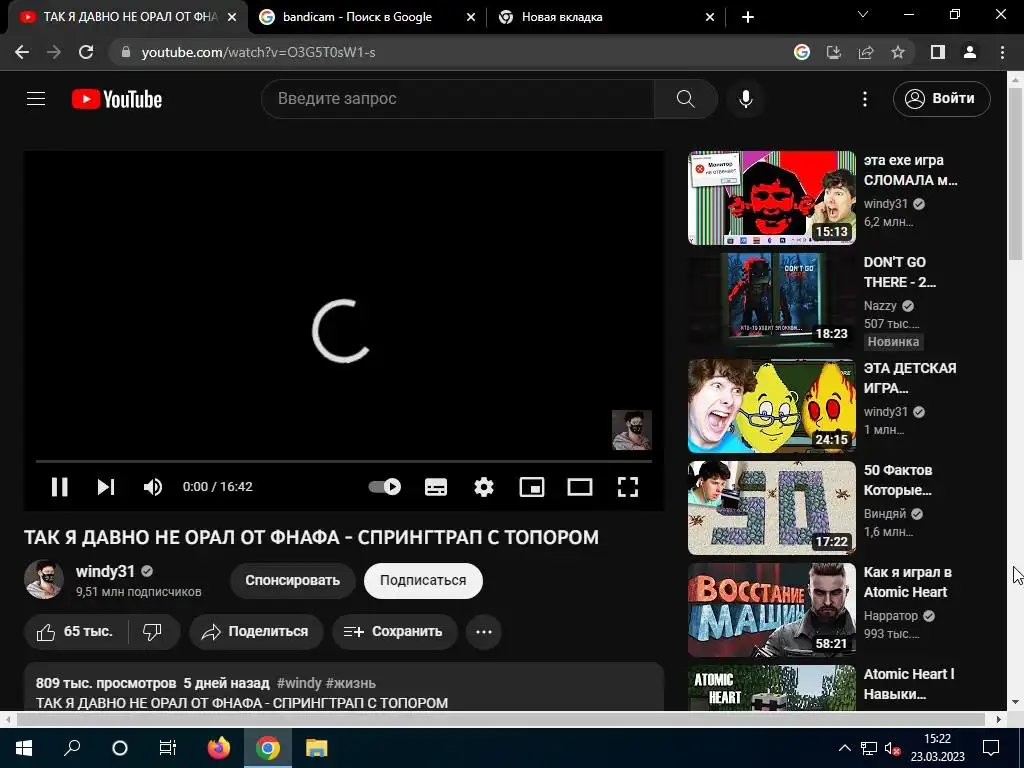The image size is (1024, 768).
Task: Share this page icon
Action: (x=866, y=52)
